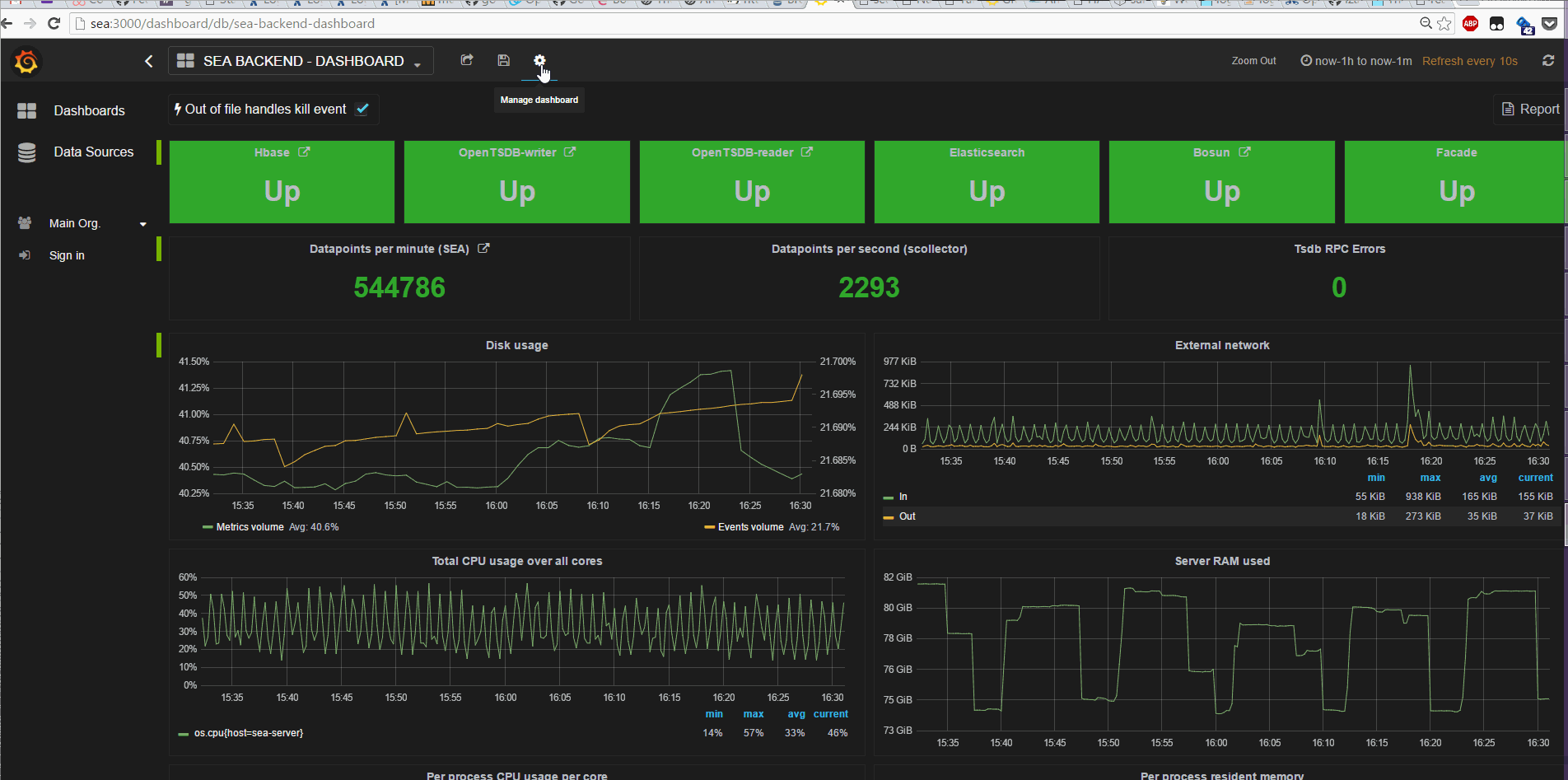Screen dimensions: 1568x780
Task: Toggle the Out series in network legend
Action: point(907,516)
